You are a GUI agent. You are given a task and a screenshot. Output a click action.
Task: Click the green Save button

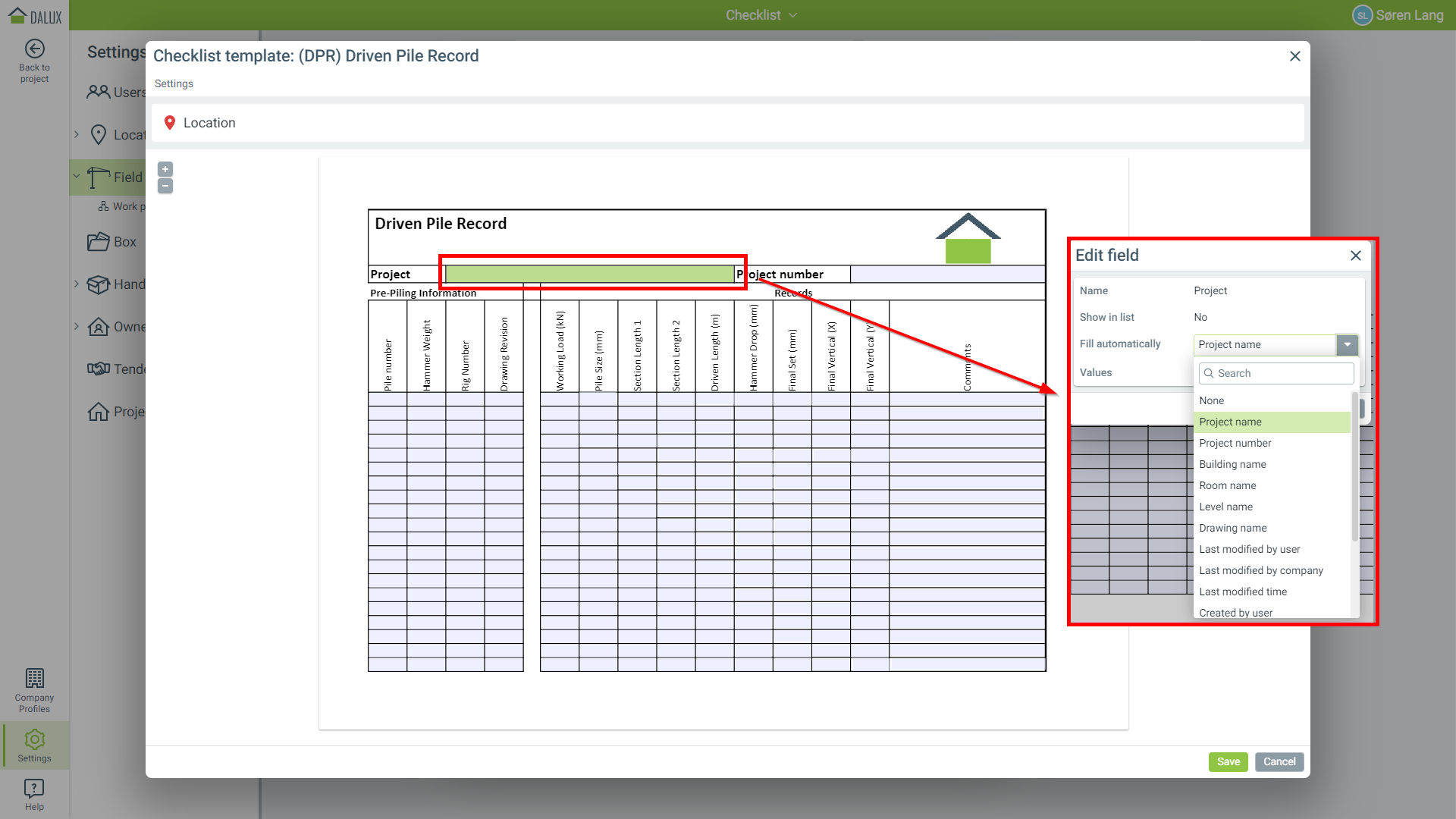point(1228,761)
